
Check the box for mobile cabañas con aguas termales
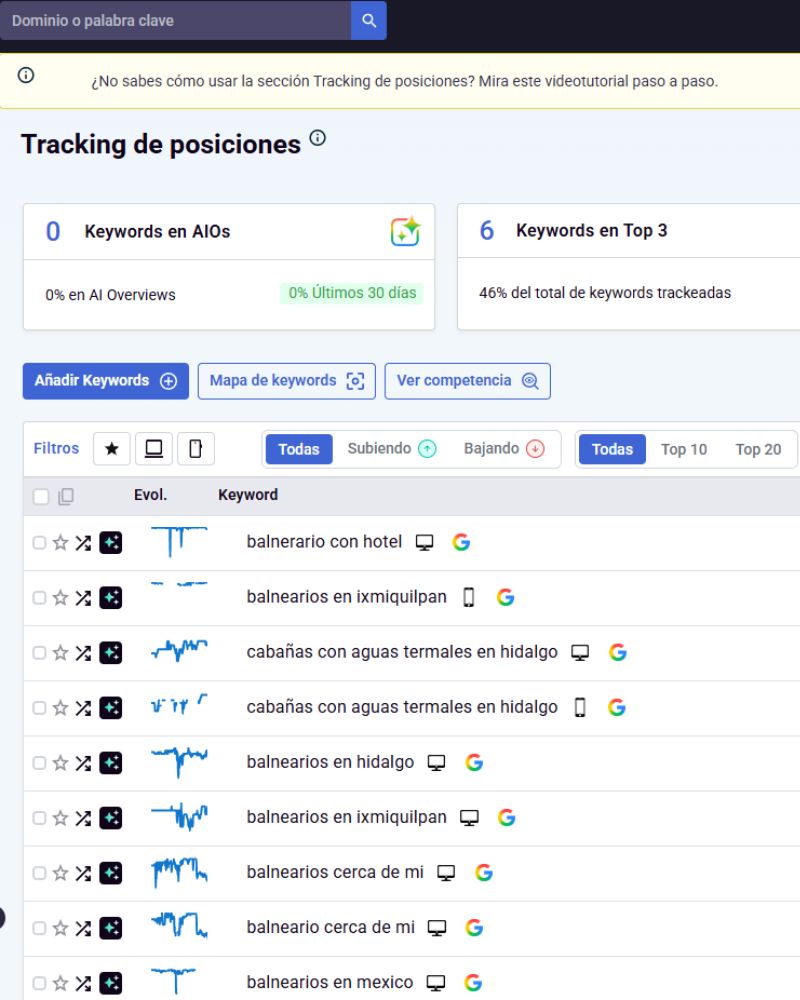click(x=40, y=707)
